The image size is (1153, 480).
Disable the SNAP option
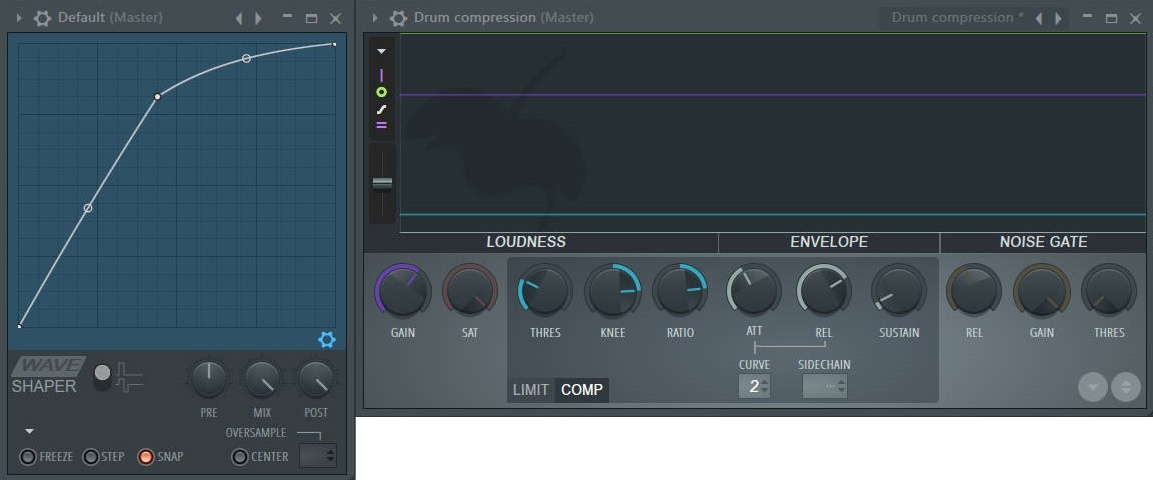click(x=146, y=456)
